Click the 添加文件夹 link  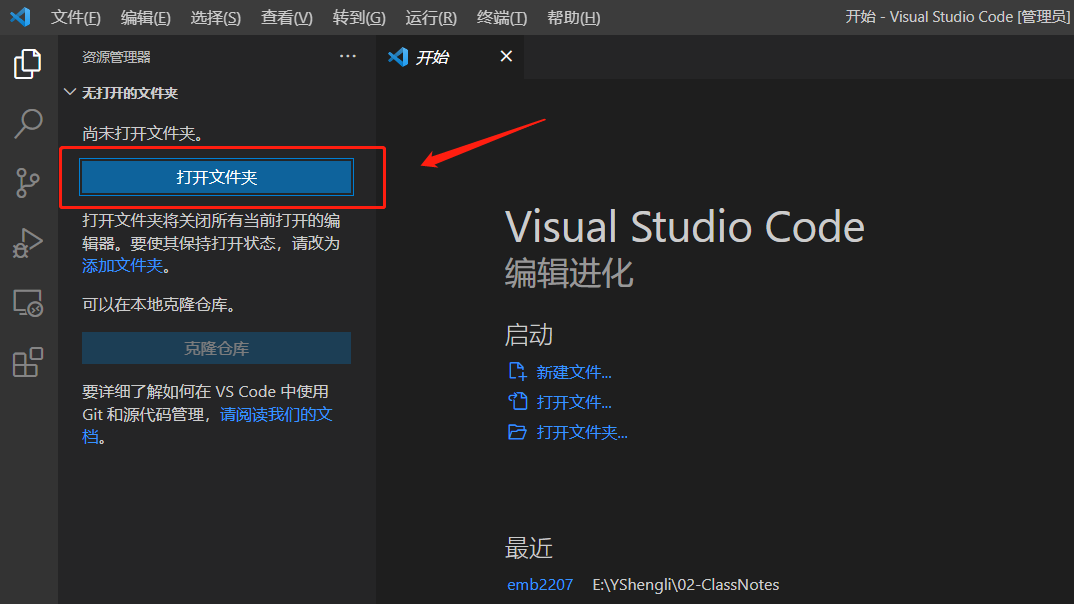pos(123,266)
